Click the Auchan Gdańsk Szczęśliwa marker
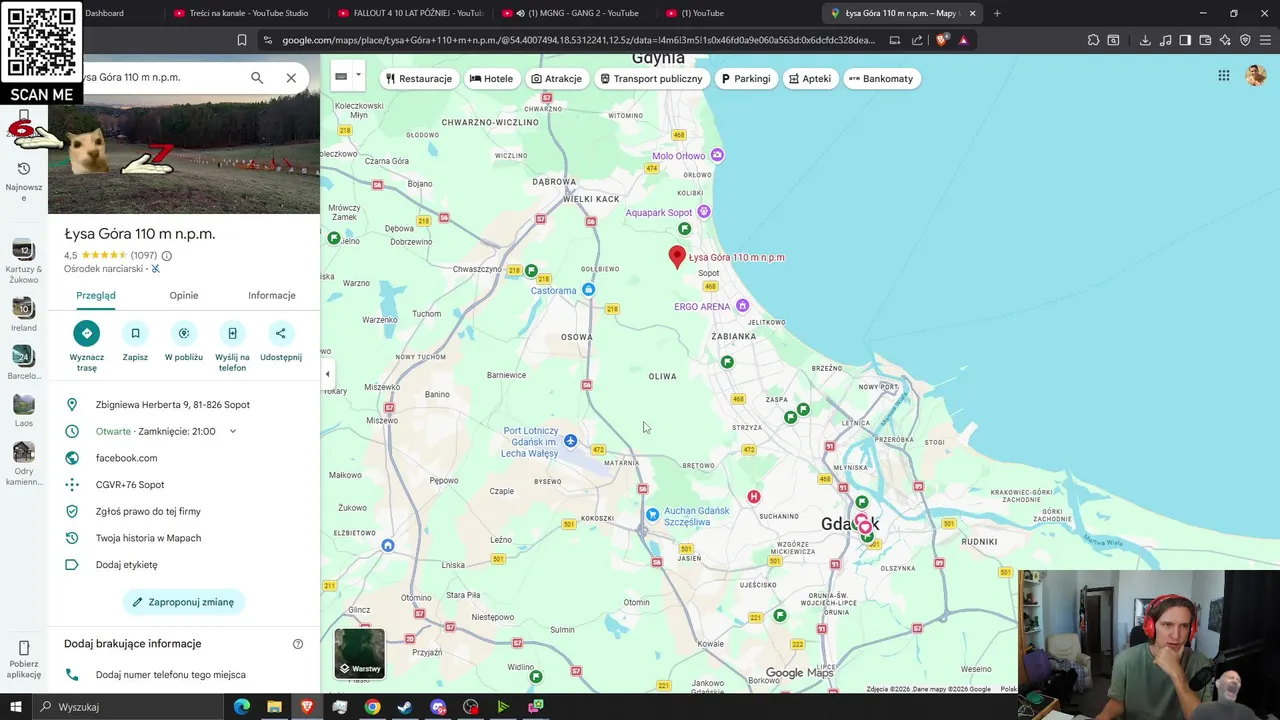Screen dimensions: 1280x720 (x=652, y=515)
